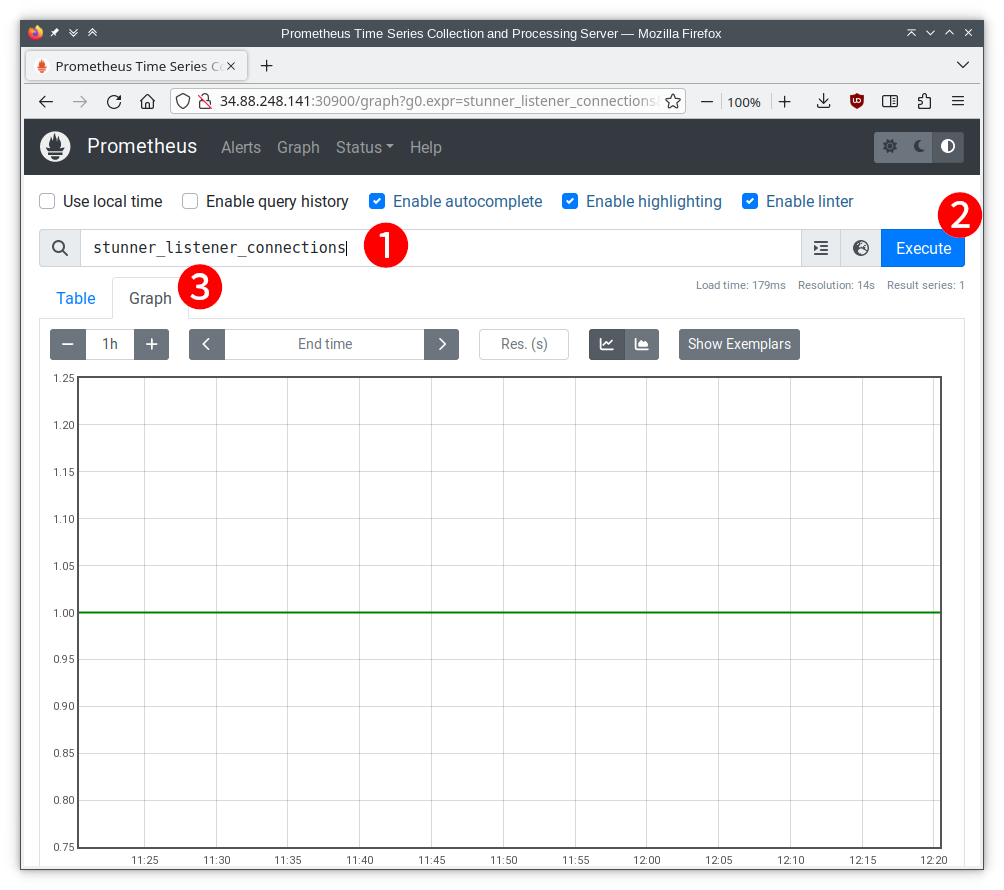Click the tracking protection shield icon
The width and height of the screenshot is (1004, 890).
183,101
